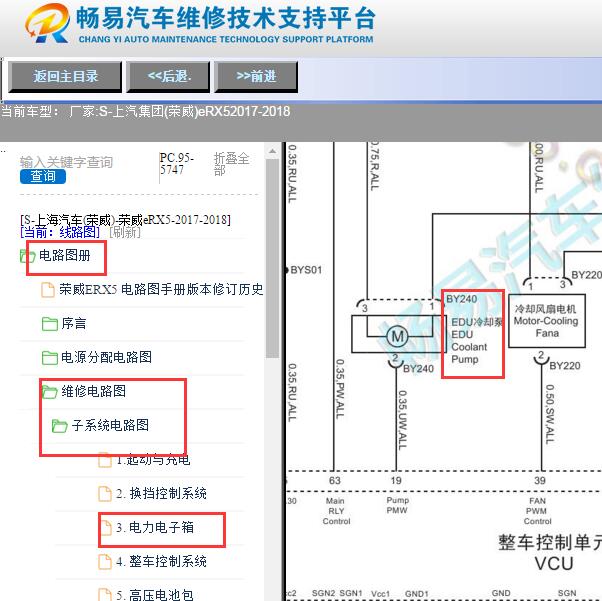This screenshot has width=602, height=601.
Task: Click the folder icon beside 电路图册
Action: click(x=28, y=256)
